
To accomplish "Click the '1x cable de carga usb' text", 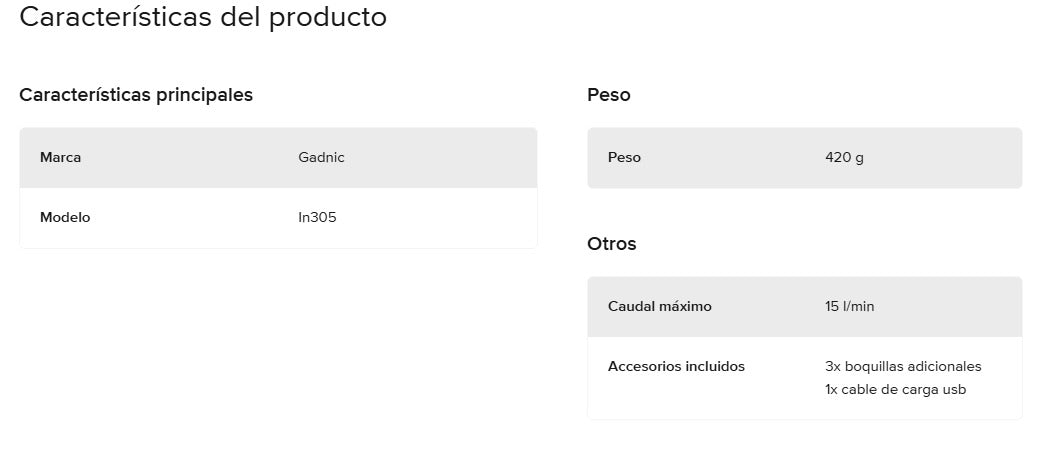I will (895, 389).
